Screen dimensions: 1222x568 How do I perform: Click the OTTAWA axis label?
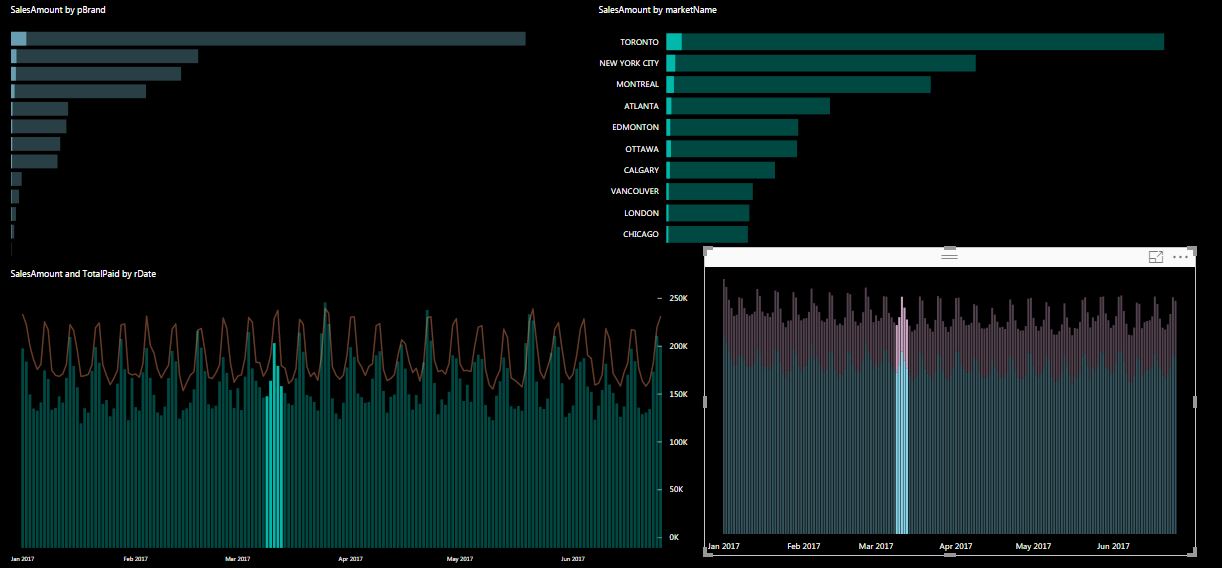pos(642,149)
